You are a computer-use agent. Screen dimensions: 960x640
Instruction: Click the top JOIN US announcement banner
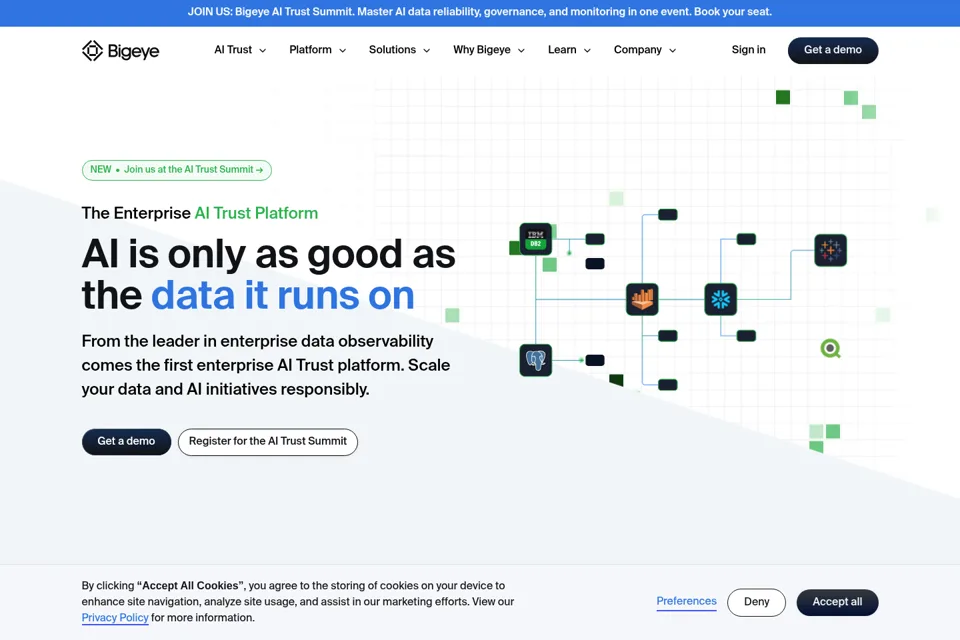pyautogui.click(x=480, y=12)
